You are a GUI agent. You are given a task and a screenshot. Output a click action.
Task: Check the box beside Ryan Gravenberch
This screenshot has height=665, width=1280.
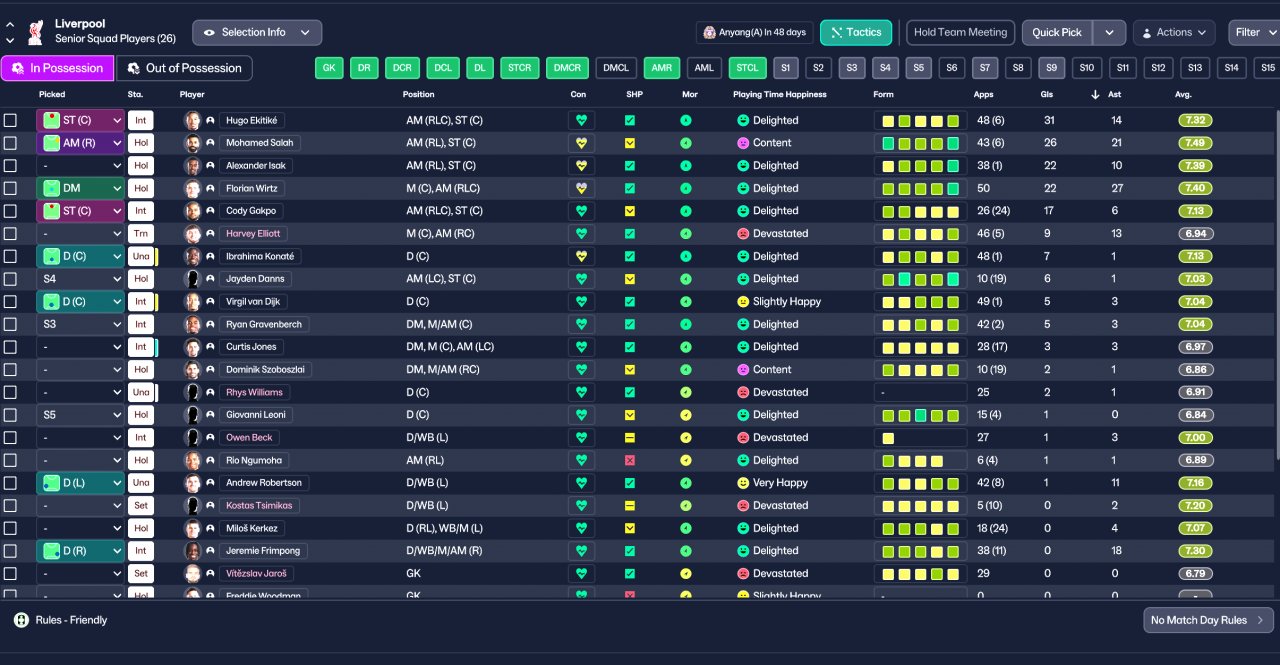[x=10, y=324]
